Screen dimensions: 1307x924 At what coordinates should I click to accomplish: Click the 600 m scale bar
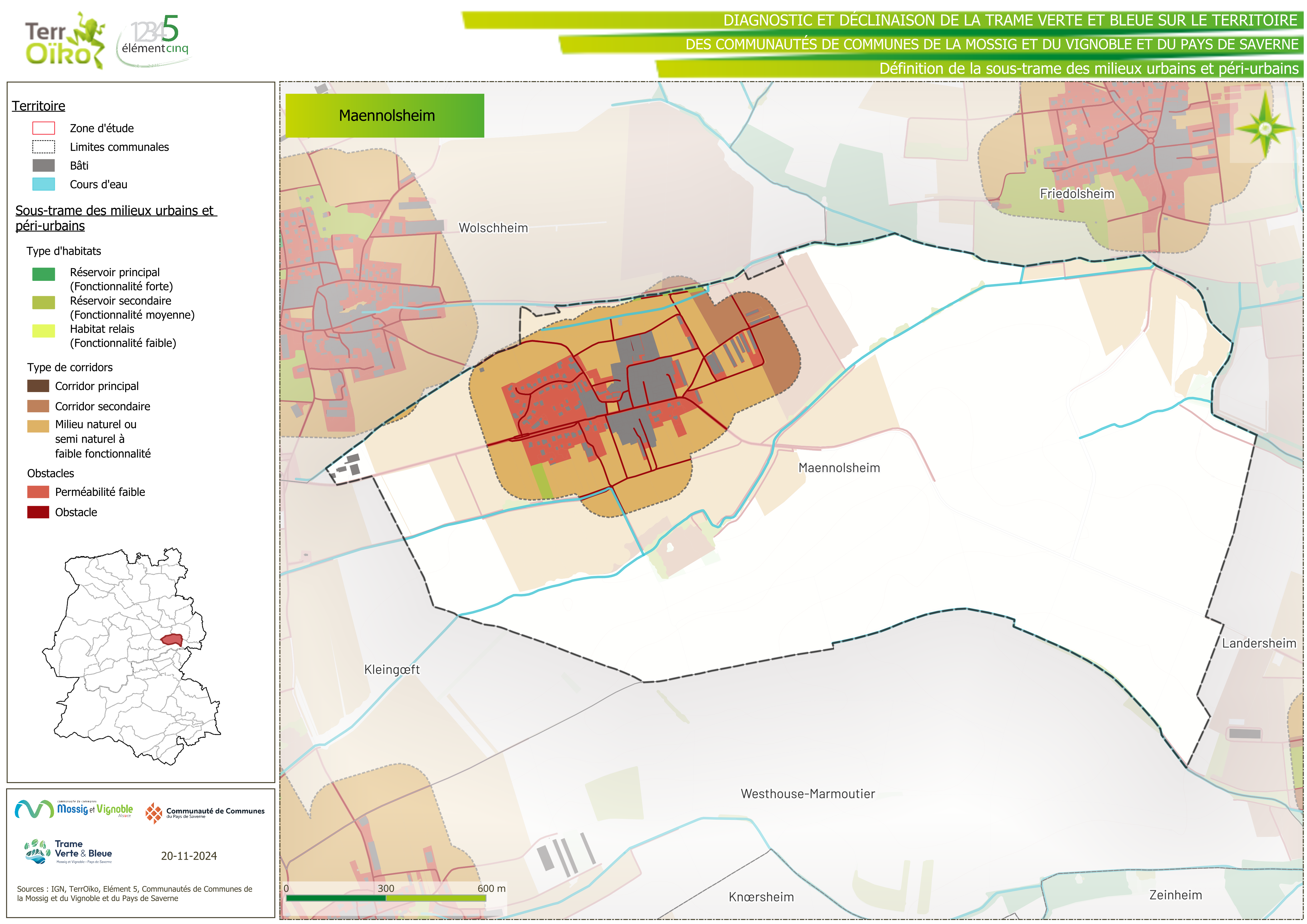(386, 898)
